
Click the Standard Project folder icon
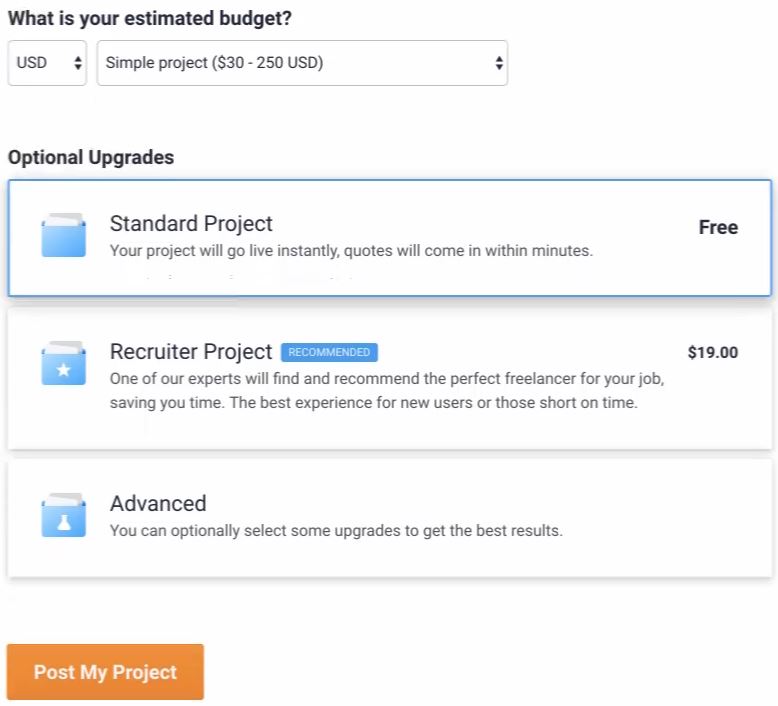pos(64,235)
